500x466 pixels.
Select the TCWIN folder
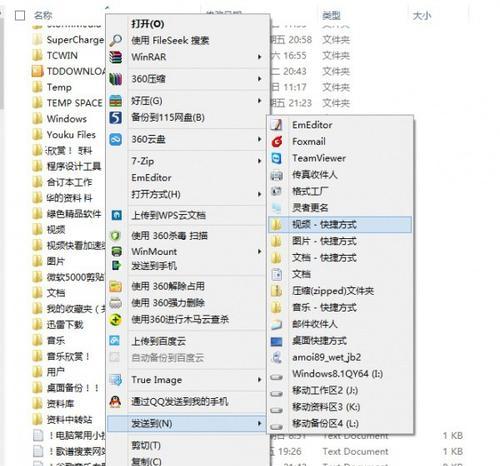pos(62,55)
